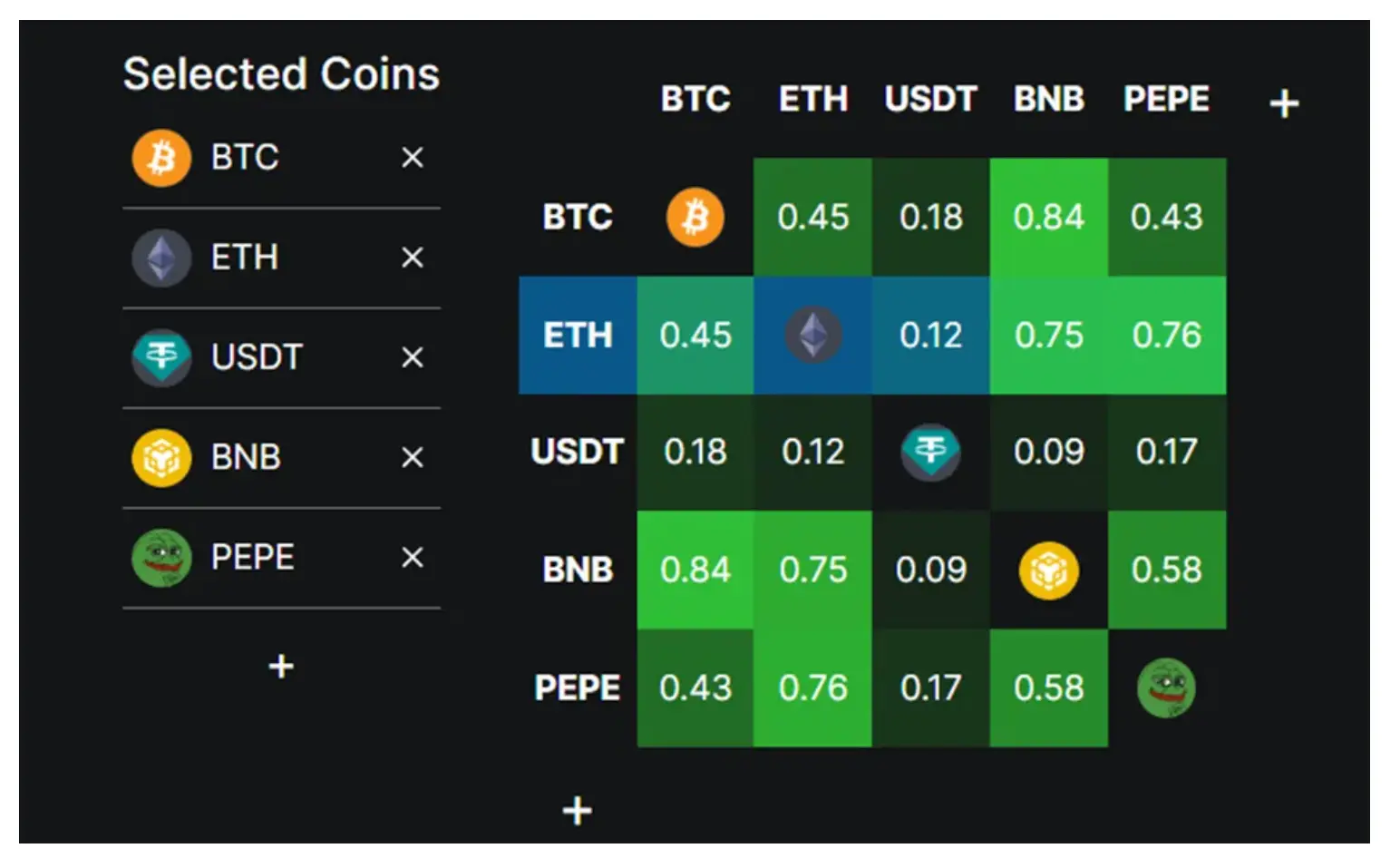Remove BTC from Selected Coins
1400x858 pixels.
413,158
